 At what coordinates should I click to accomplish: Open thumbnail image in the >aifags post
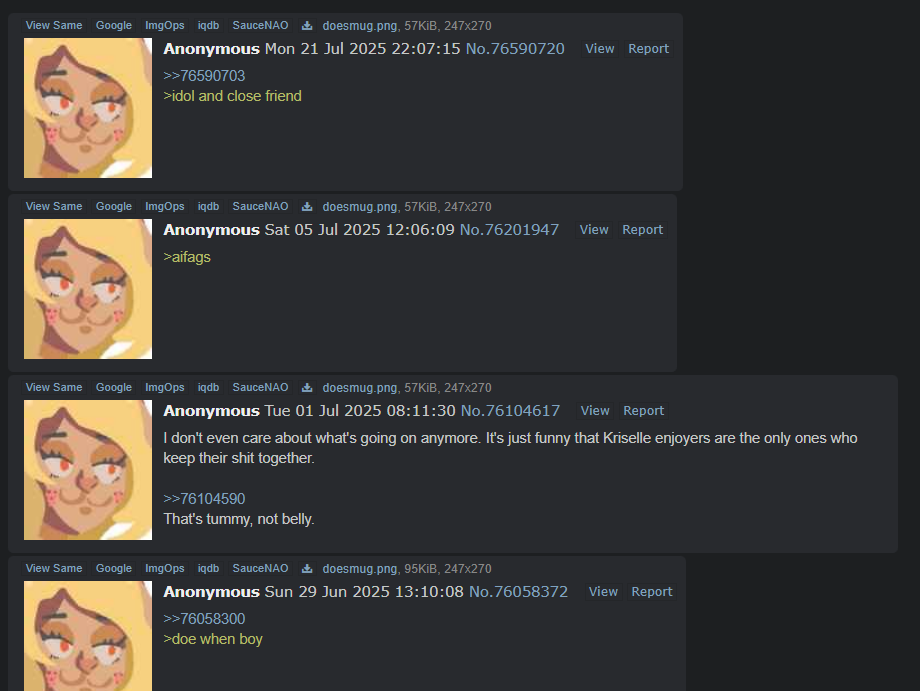88,289
